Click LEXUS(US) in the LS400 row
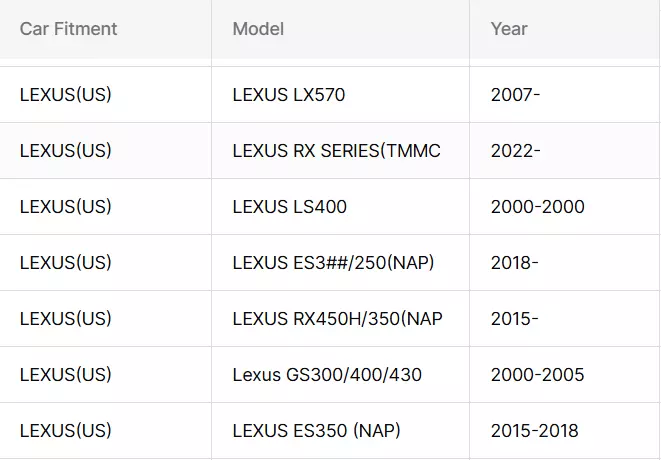 [65, 207]
